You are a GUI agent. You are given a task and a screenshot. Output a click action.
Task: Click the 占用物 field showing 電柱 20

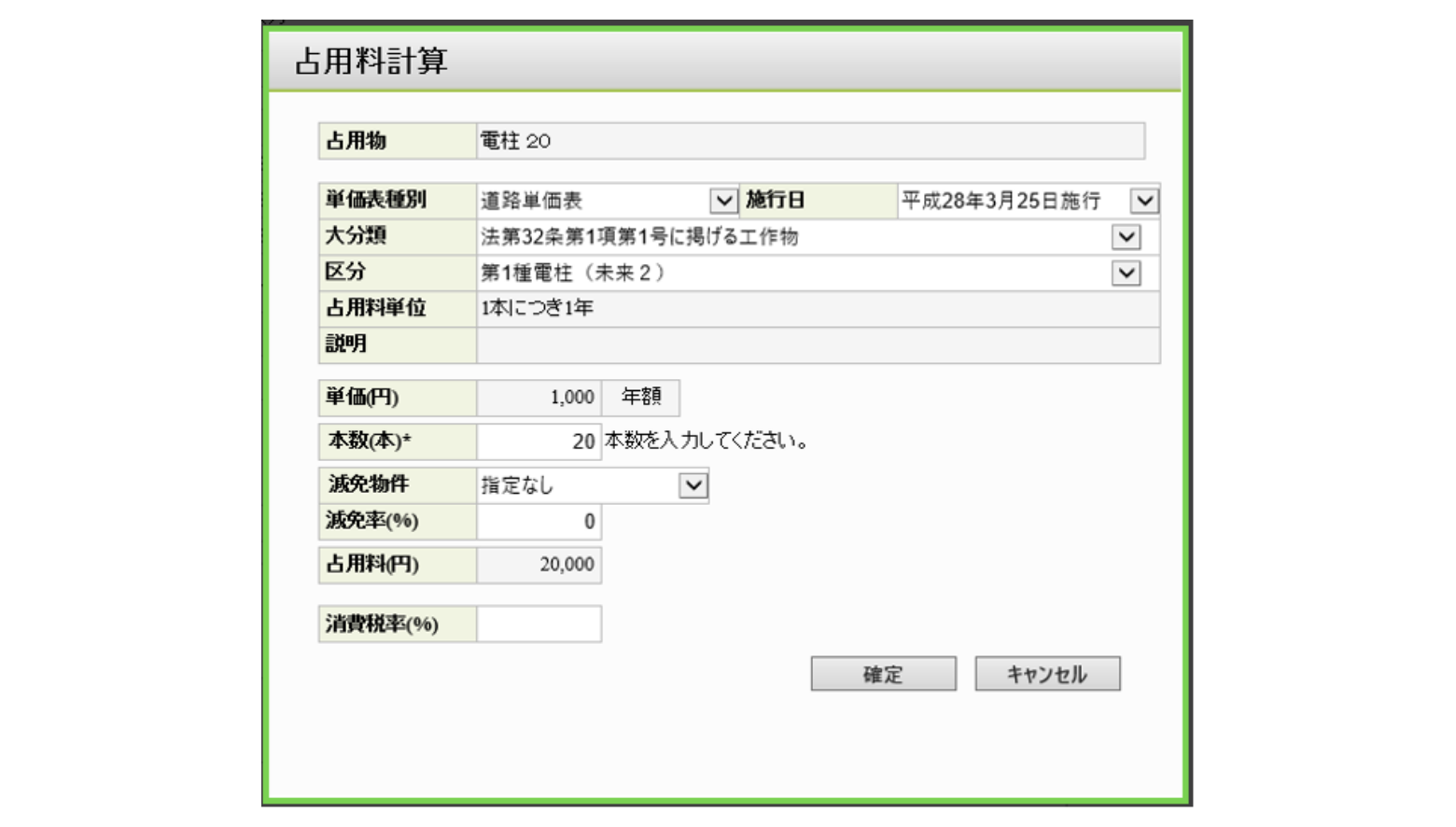[809, 141]
